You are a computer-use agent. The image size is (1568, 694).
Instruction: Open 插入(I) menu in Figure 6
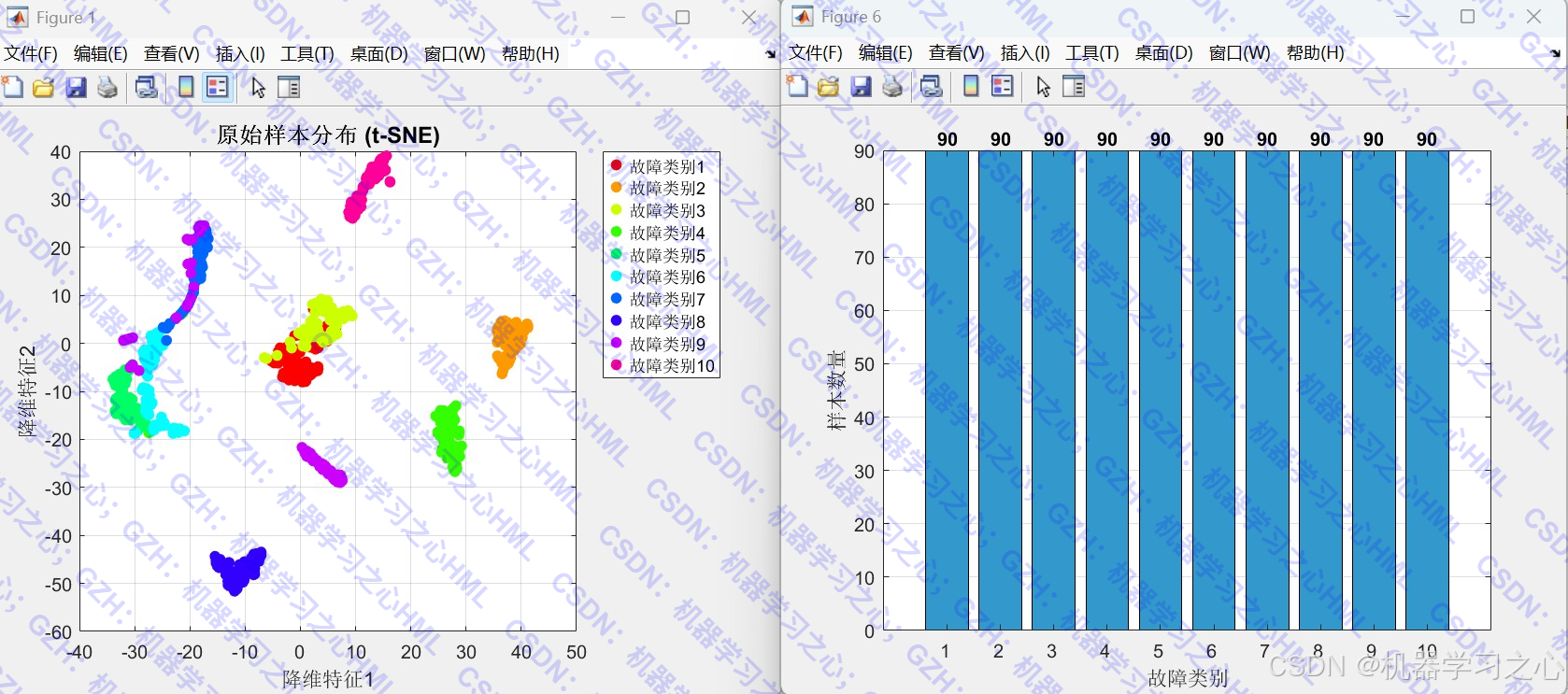(1025, 53)
